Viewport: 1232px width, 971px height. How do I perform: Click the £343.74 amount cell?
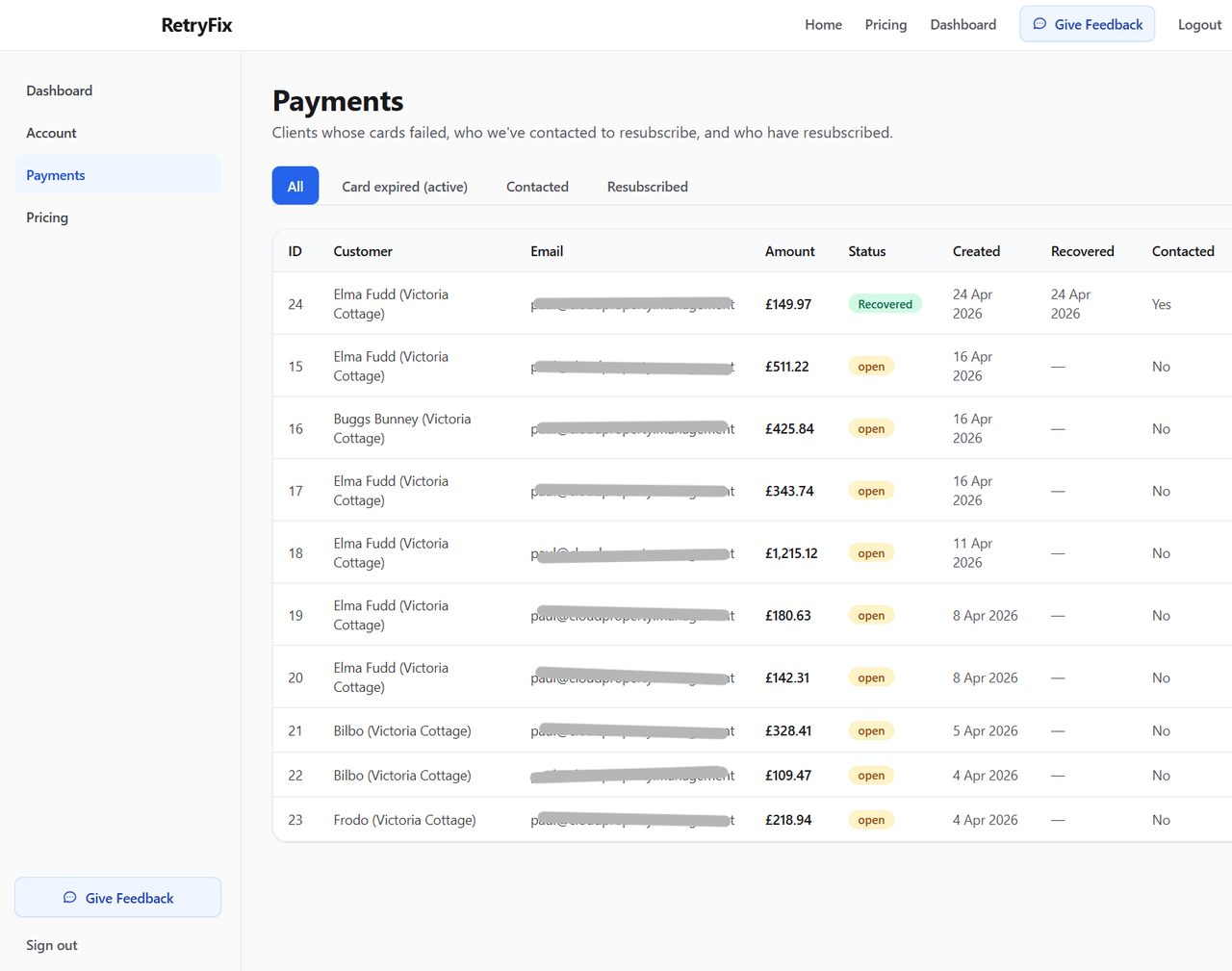coord(789,491)
